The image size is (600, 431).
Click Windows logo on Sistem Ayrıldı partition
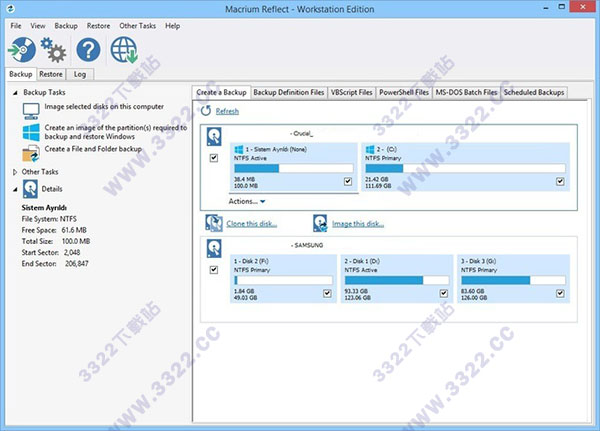239,149
